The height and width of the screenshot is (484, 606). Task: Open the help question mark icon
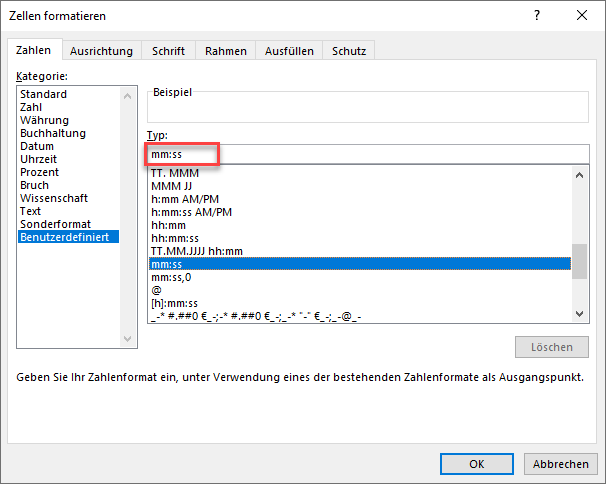coord(537,15)
